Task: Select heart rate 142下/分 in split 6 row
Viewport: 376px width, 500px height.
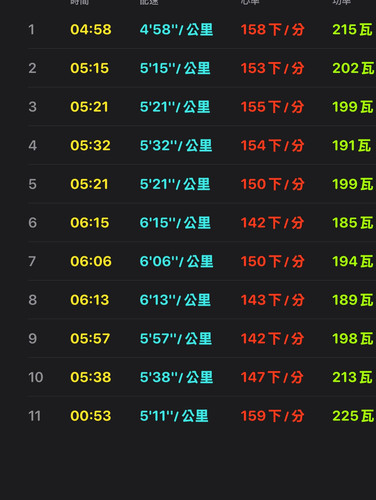Action: 272,223
